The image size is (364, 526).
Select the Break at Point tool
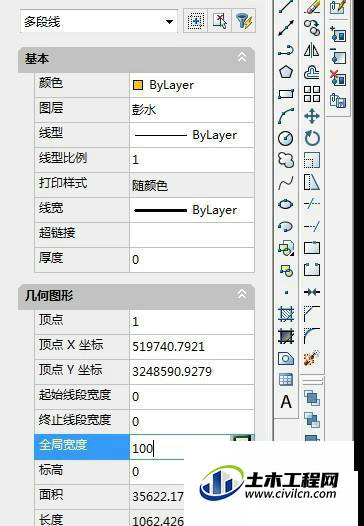click(x=312, y=249)
